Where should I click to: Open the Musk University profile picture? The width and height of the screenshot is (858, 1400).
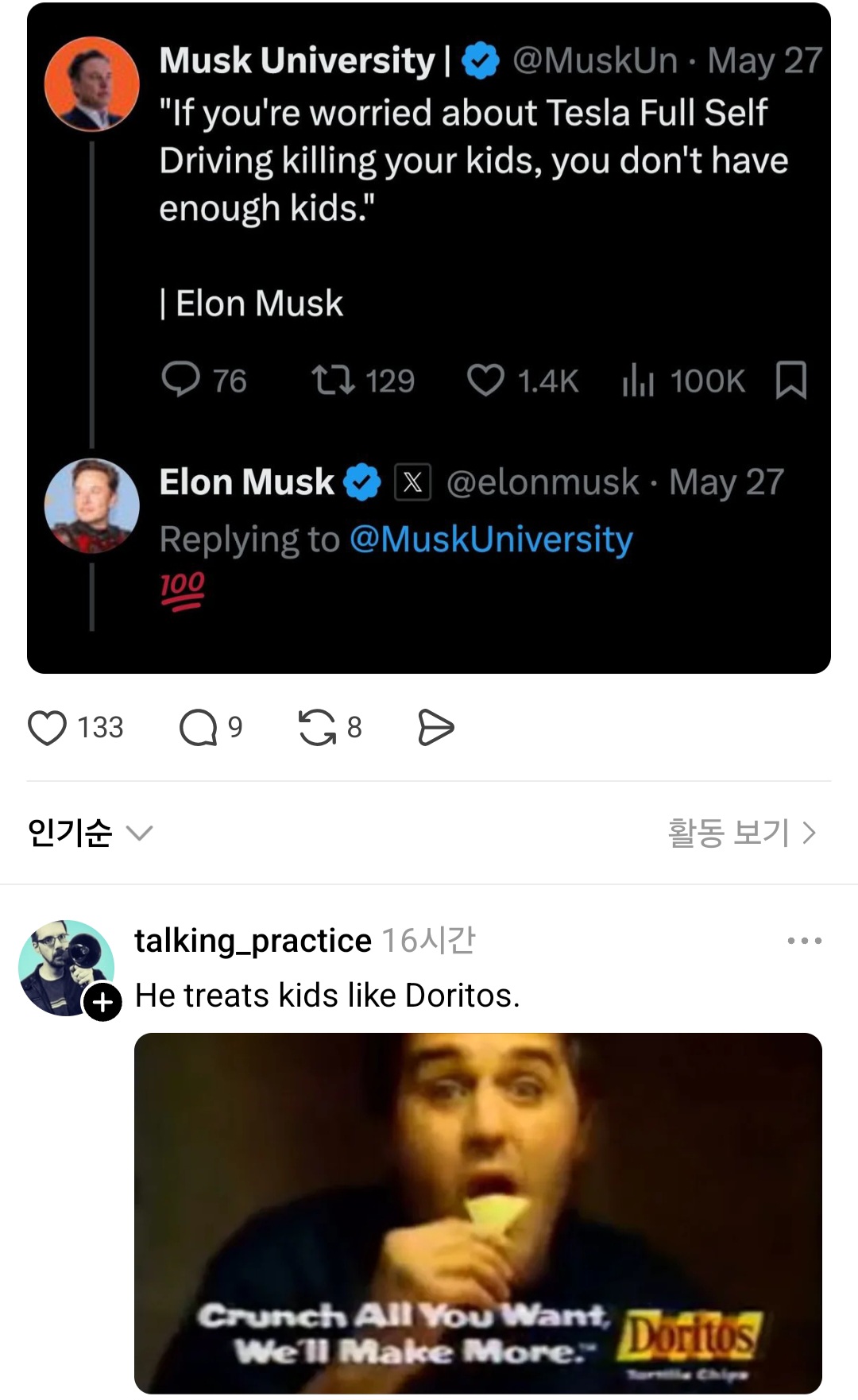coord(92,83)
